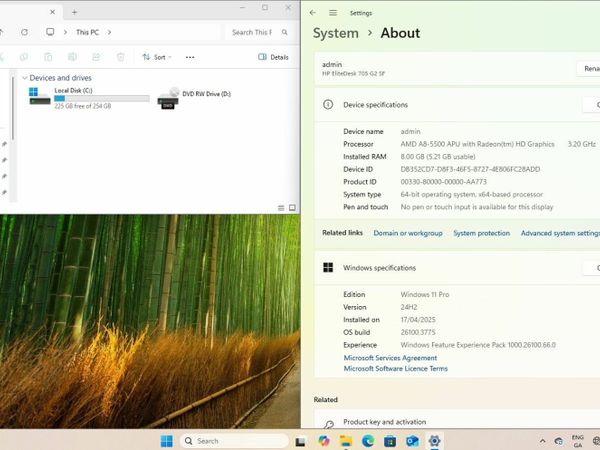Open the Sort dropdown in the Explorer toolbar
Image resolution: width=600 pixels, height=450 pixels.
[157, 57]
